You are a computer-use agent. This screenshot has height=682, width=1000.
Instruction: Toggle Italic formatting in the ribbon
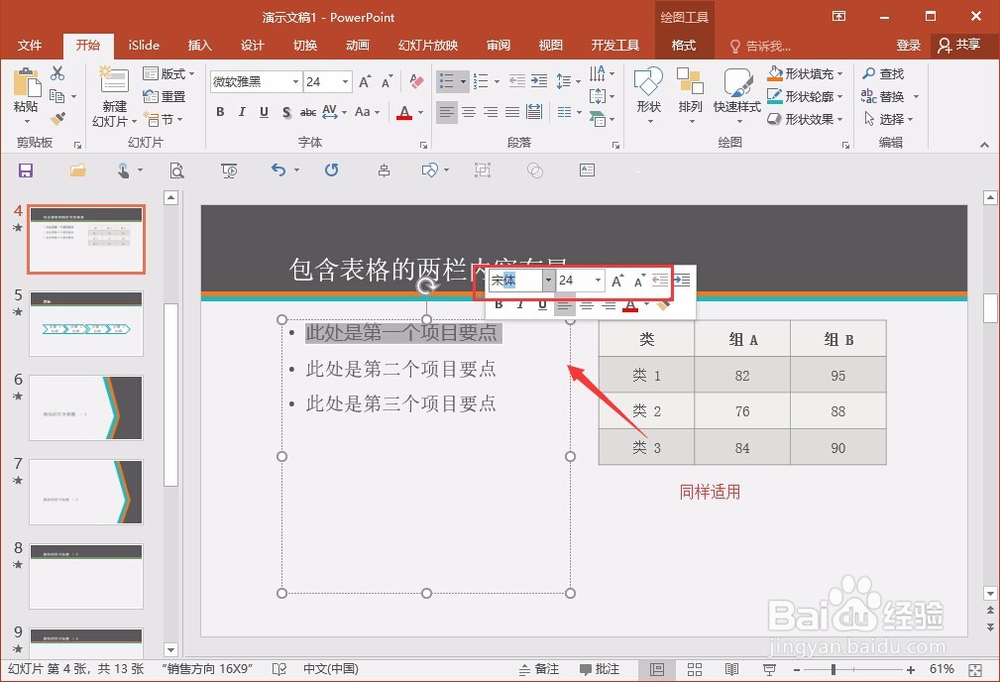[240, 113]
